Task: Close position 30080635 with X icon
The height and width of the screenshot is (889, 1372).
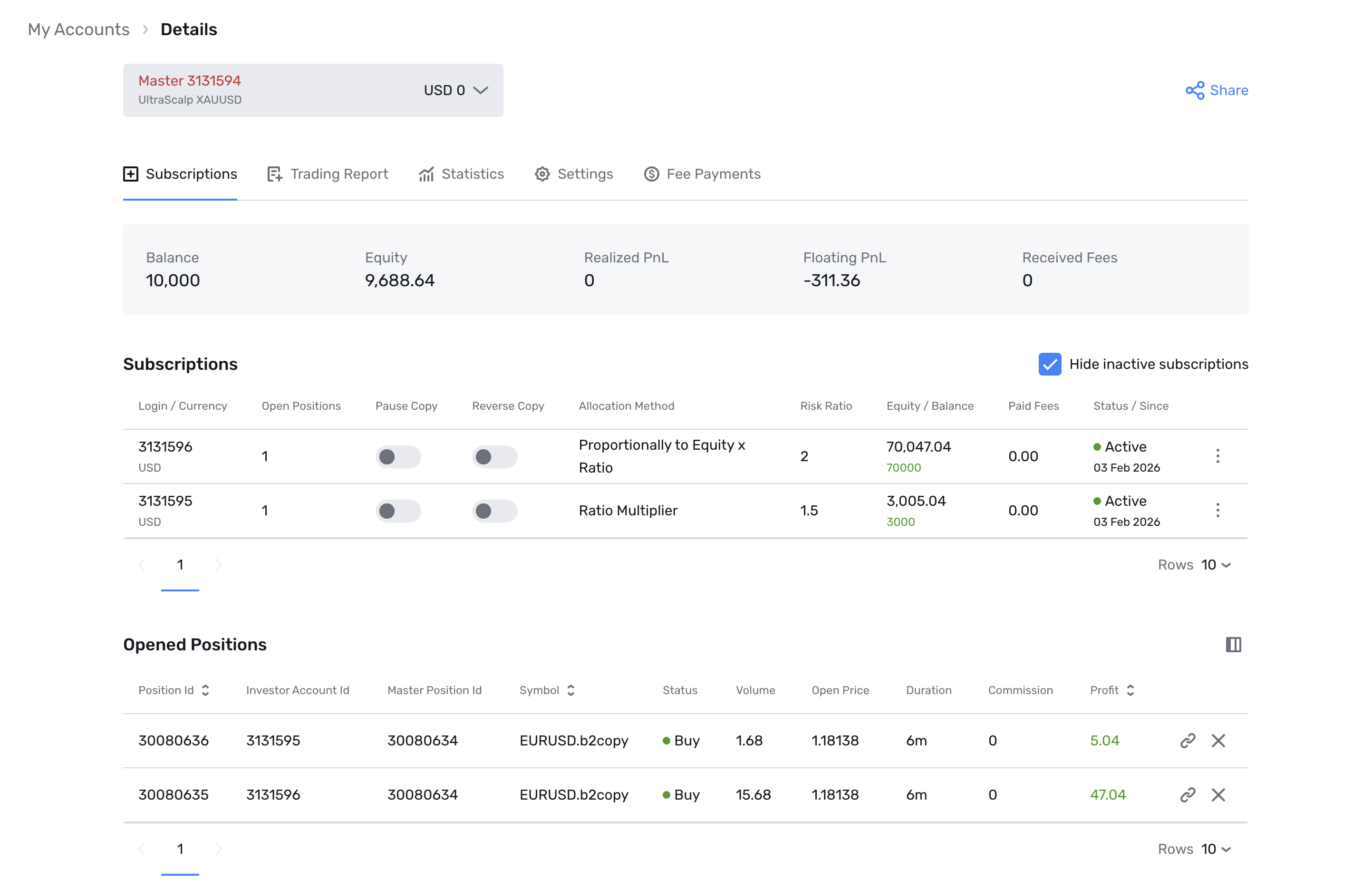Action: coord(1218,795)
